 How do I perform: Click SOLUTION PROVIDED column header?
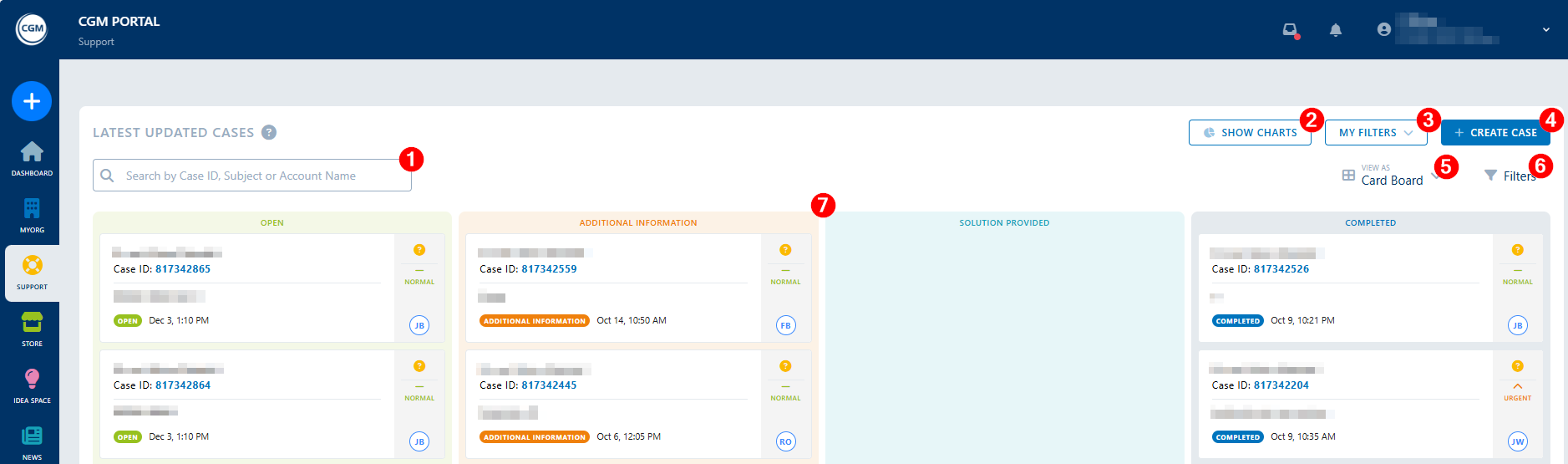(1004, 223)
